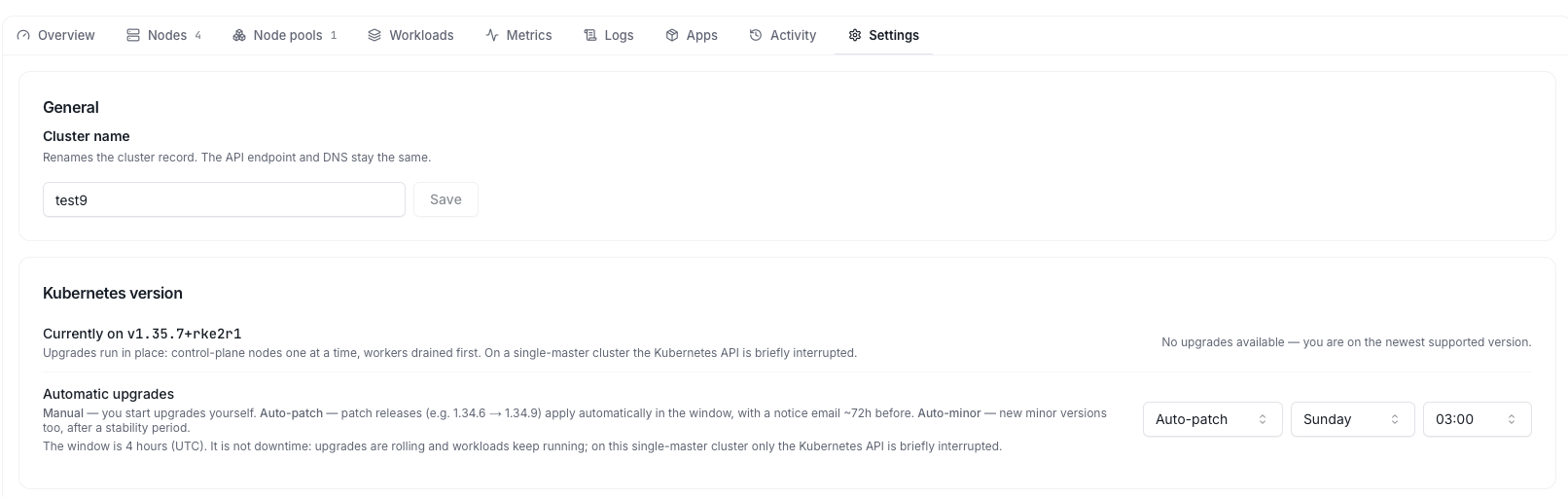The image size is (1568, 497).
Task: Click the 'The window is 4 hours' note
Action: click(522, 446)
